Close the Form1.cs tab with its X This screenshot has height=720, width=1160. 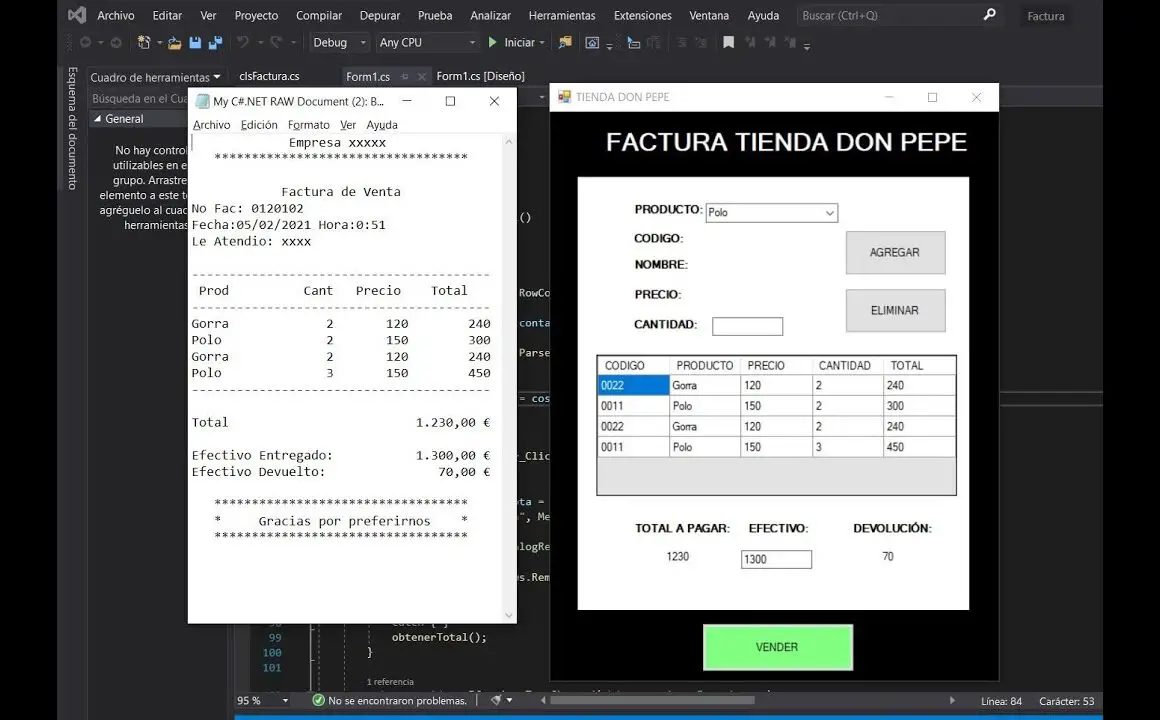421,76
